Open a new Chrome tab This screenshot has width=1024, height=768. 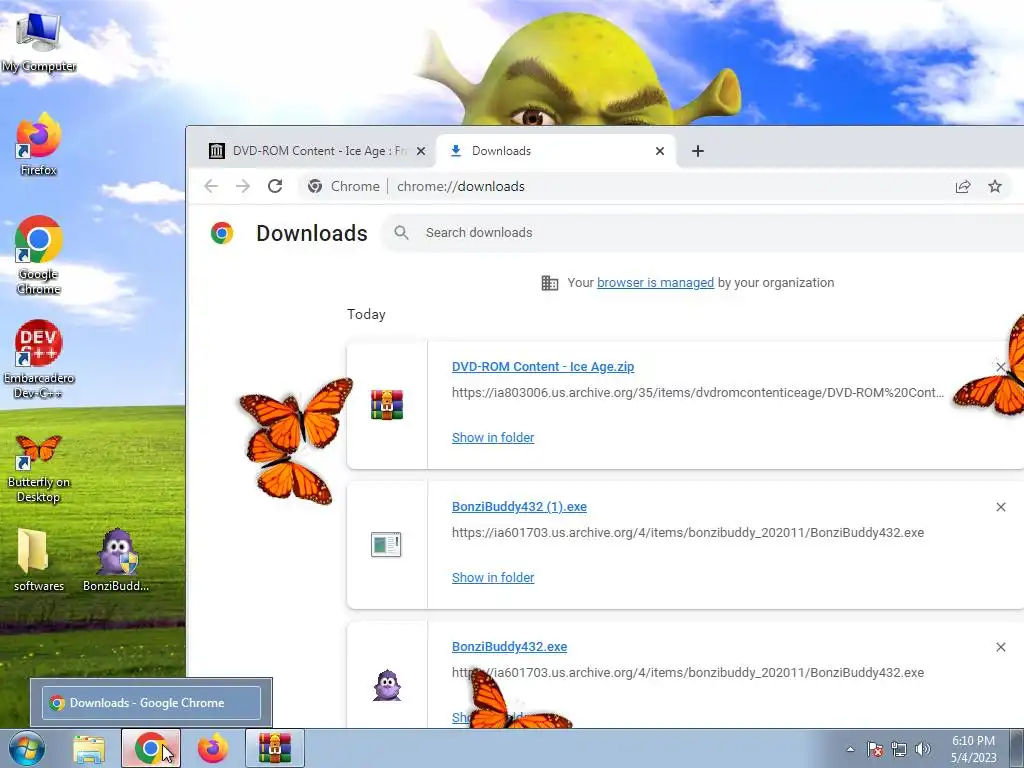pos(697,151)
